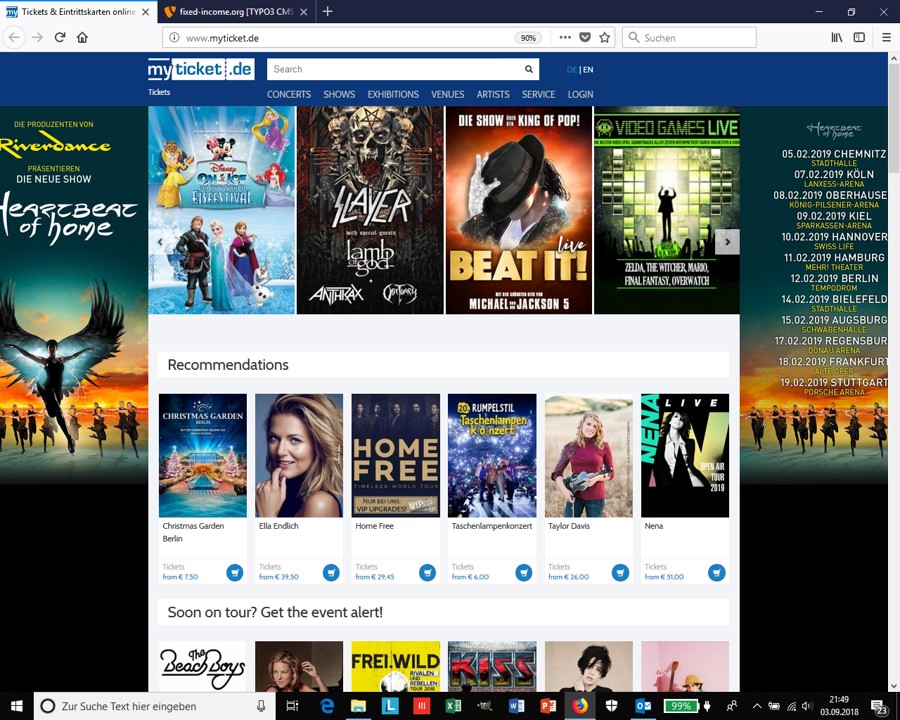Open File Explorer from taskbar
900x720 pixels.
[359, 706]
